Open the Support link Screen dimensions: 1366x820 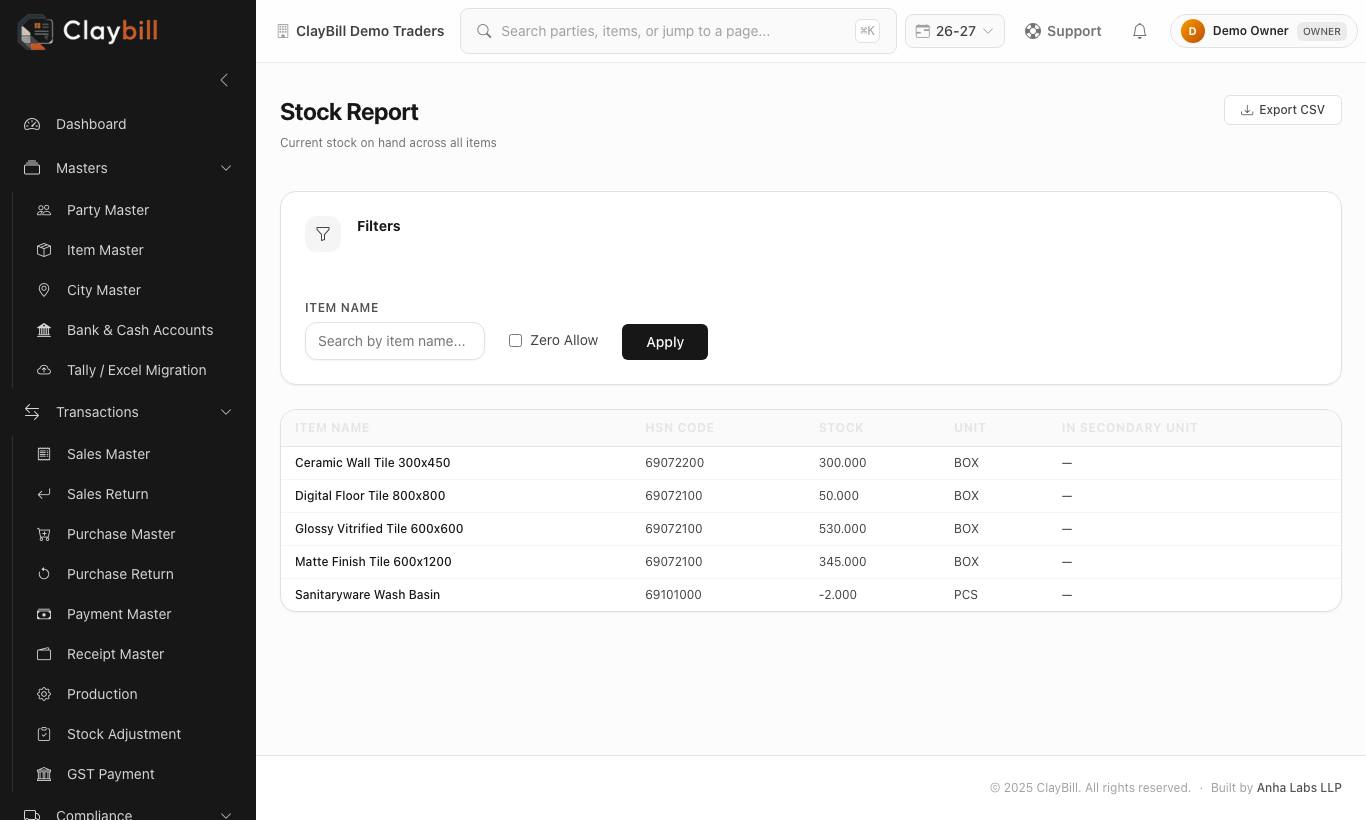[1063, 31]
